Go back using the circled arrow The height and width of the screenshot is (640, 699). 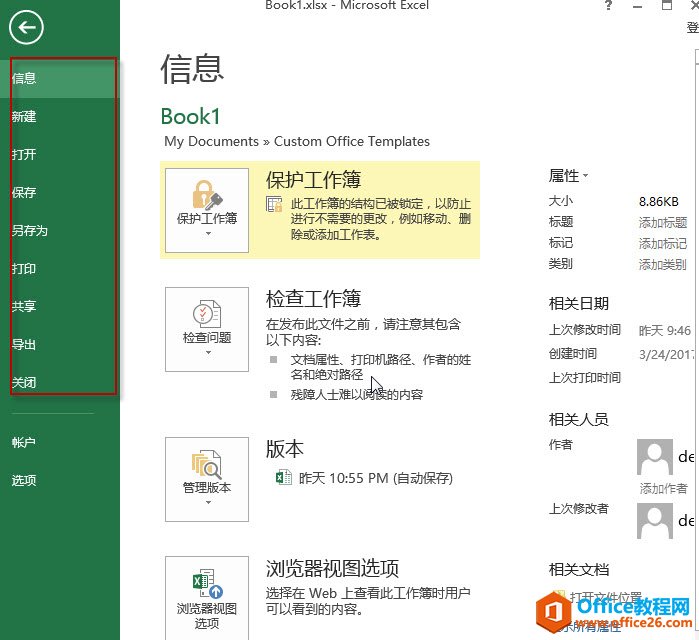tap(26, 28)
